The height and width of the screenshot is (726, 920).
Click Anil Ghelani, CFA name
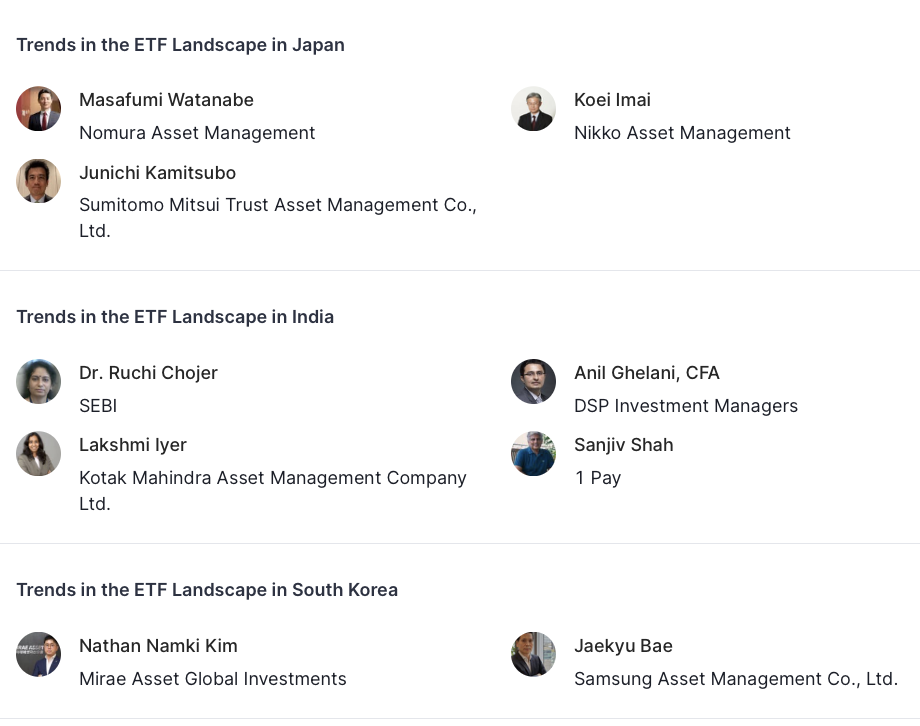pyautogui.click(x=646, y=373)
